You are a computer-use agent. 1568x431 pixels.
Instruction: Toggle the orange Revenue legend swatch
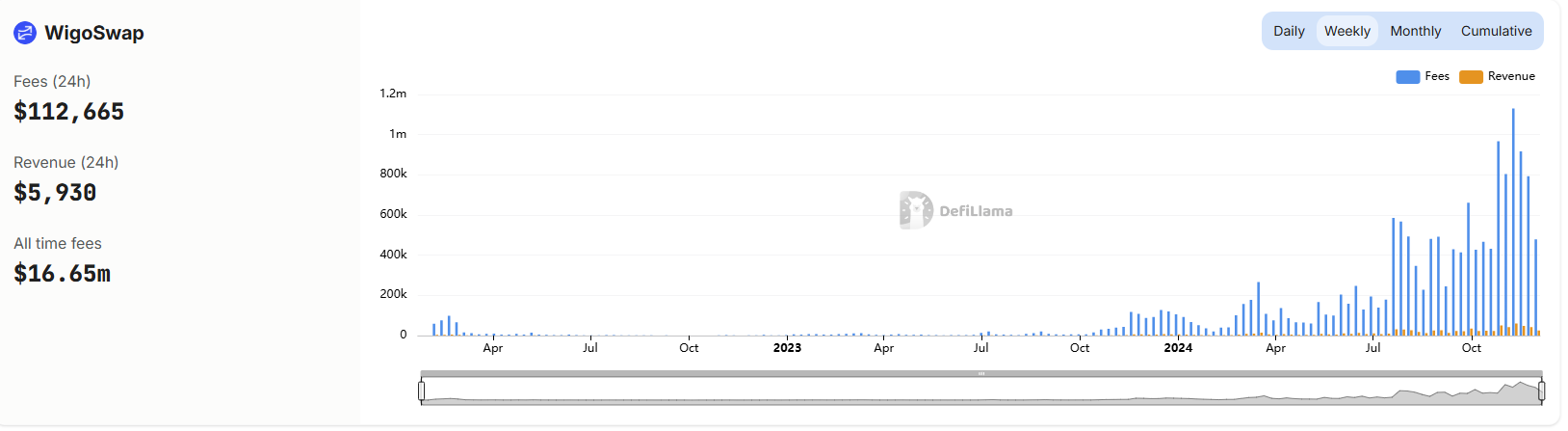(x=1471, y=77)
